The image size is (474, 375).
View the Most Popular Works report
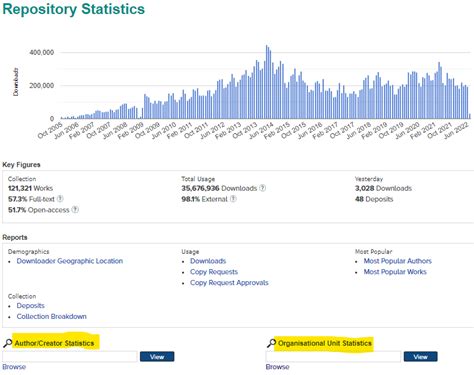click(395, 272)
